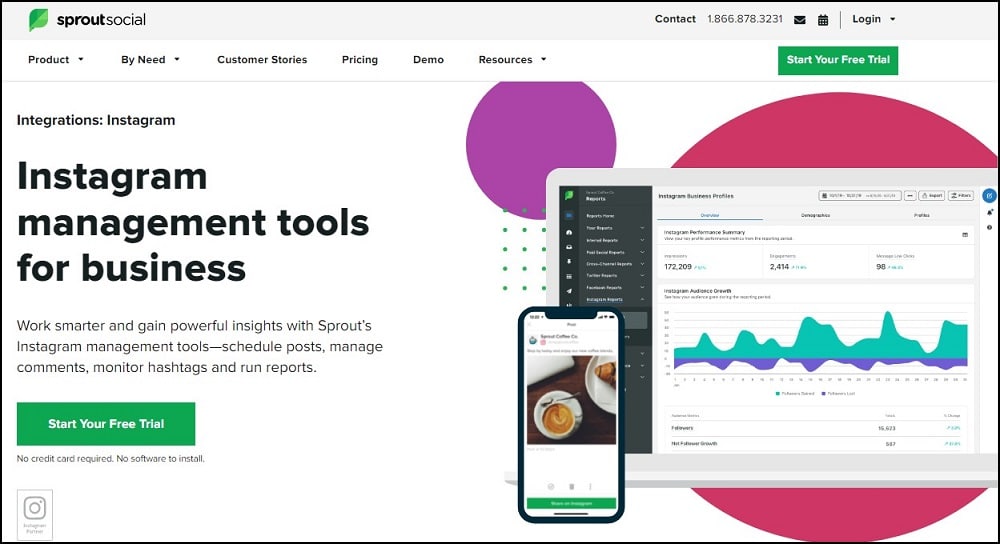Click the Export button on the dashboard

[932, 196]
